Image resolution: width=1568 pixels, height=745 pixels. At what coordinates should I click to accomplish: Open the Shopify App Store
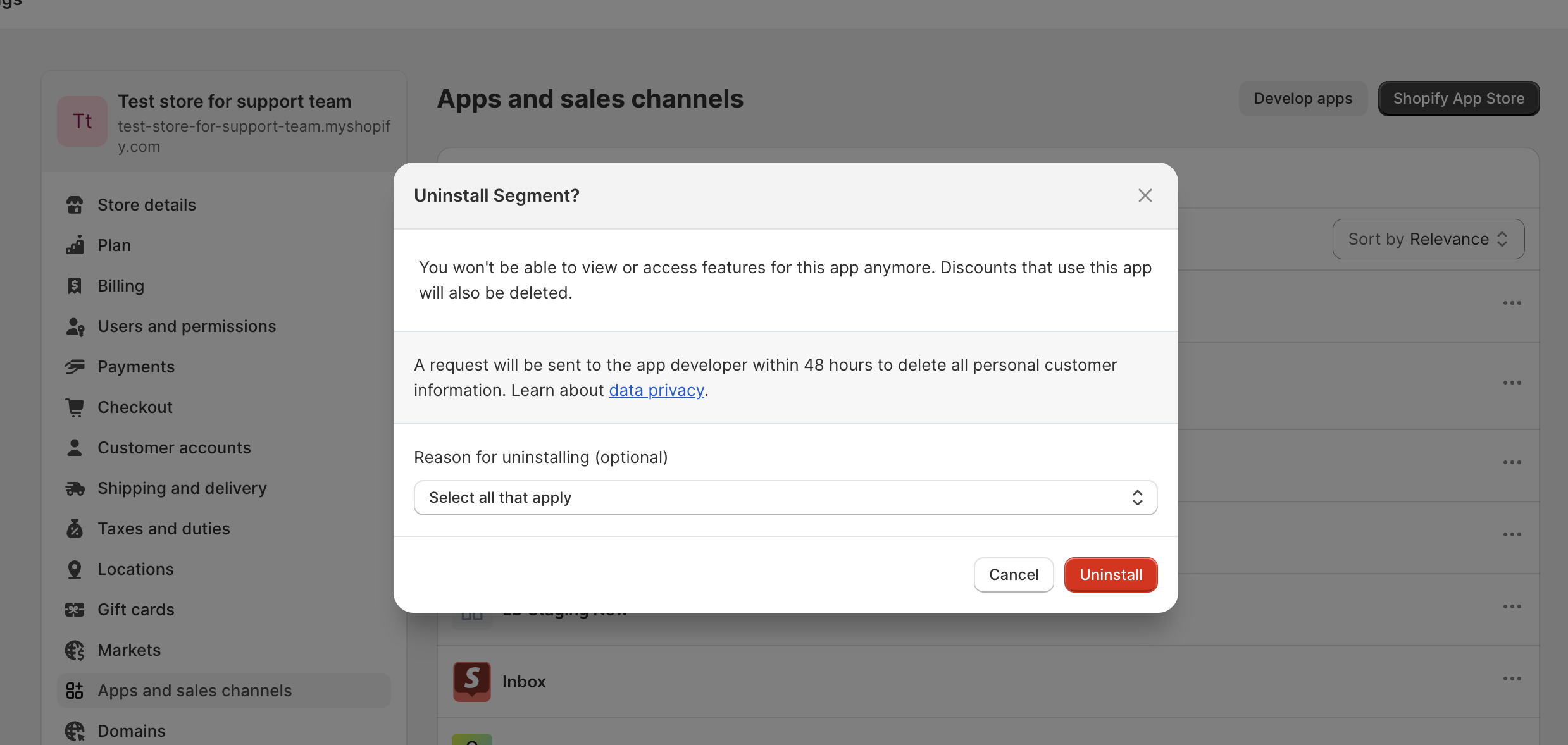[x=1459, y=99]
